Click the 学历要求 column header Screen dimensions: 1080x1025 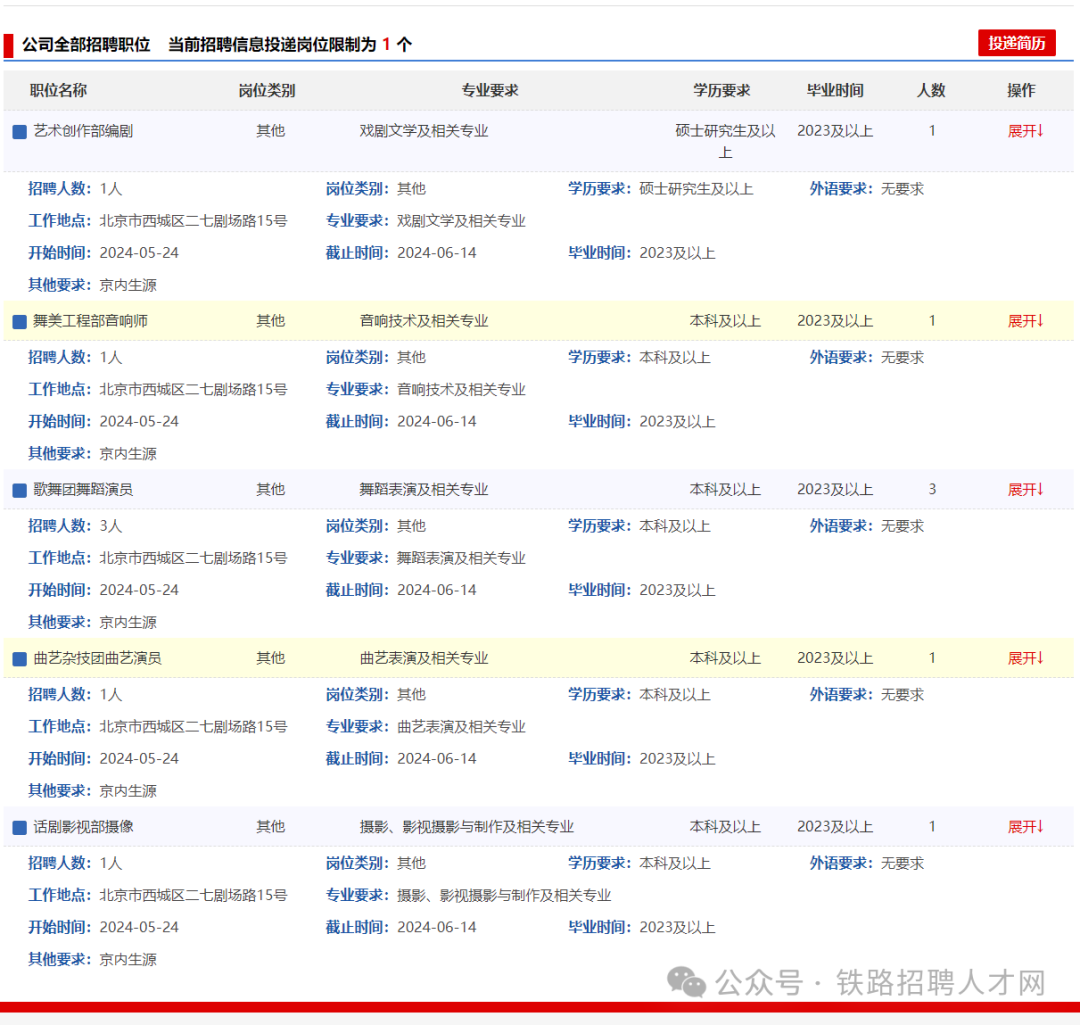pos(722,90)
